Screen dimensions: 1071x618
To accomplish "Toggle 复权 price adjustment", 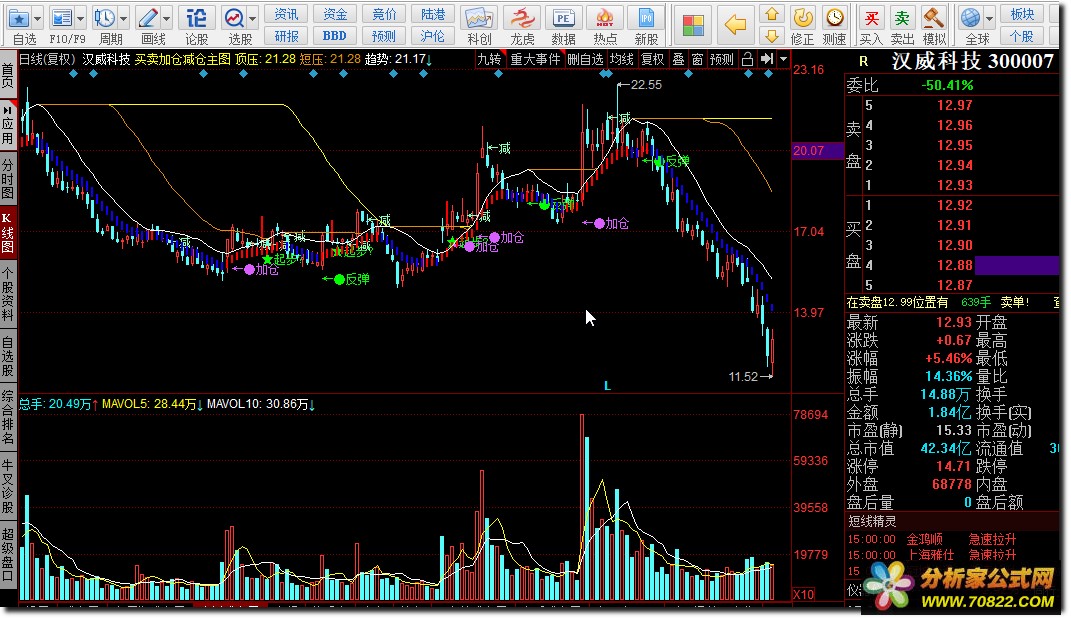I will [x=652, y=59].
